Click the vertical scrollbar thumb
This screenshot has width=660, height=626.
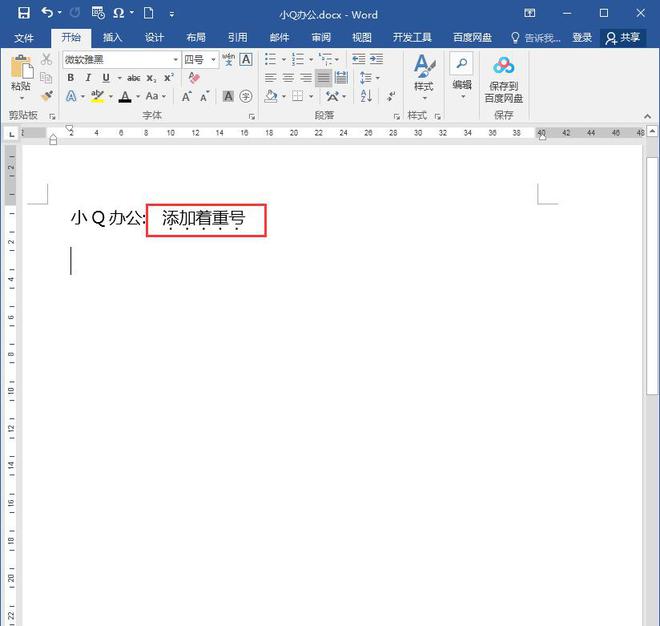click(x=652, y=276)
